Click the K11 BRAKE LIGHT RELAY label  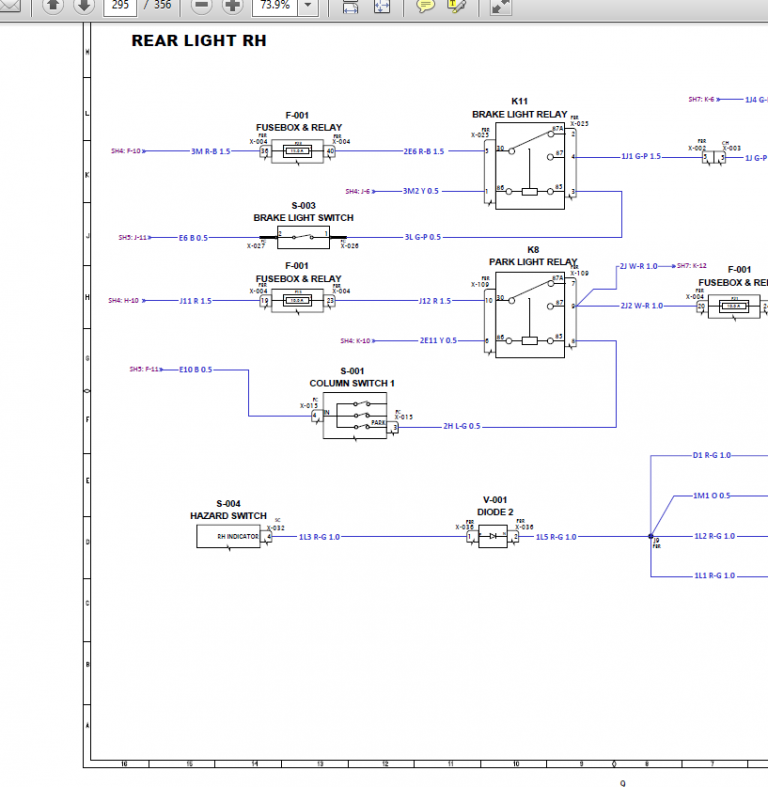[x=520, y=108]
